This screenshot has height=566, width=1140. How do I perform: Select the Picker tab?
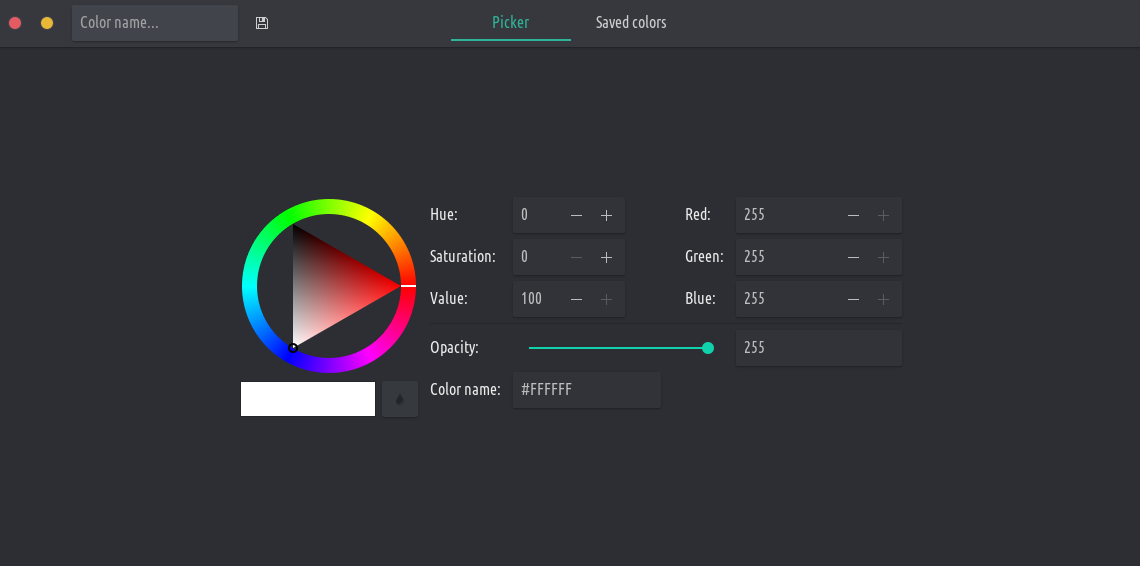click(x=510, y=23)
